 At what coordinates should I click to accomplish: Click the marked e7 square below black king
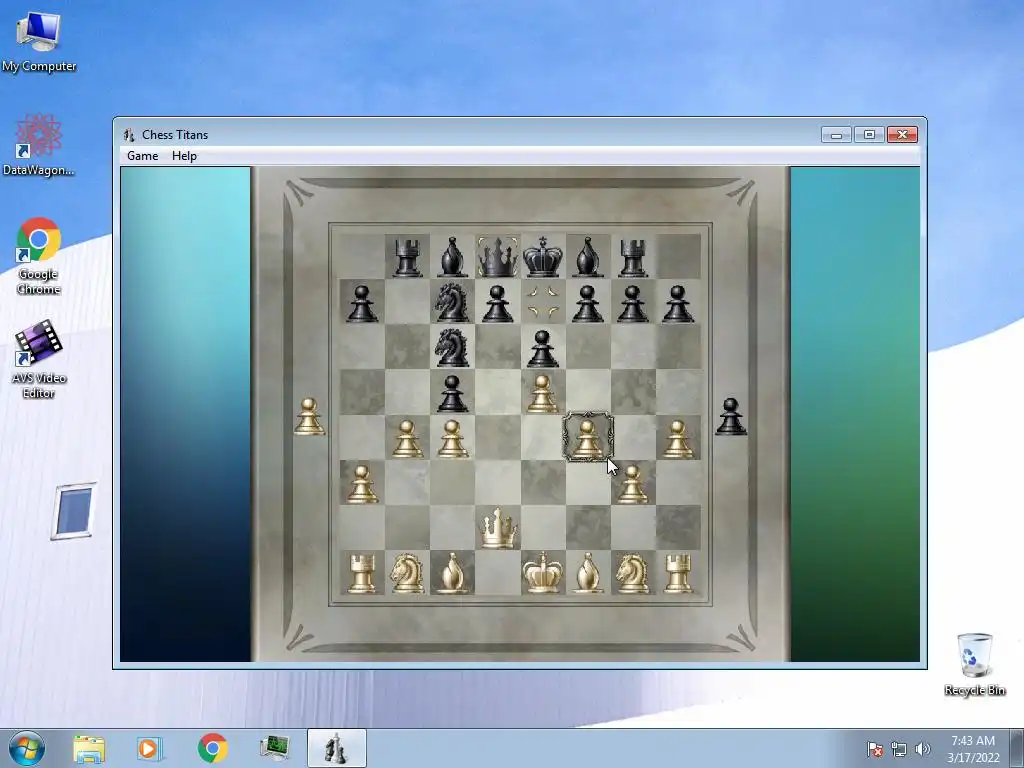[543, 302]
